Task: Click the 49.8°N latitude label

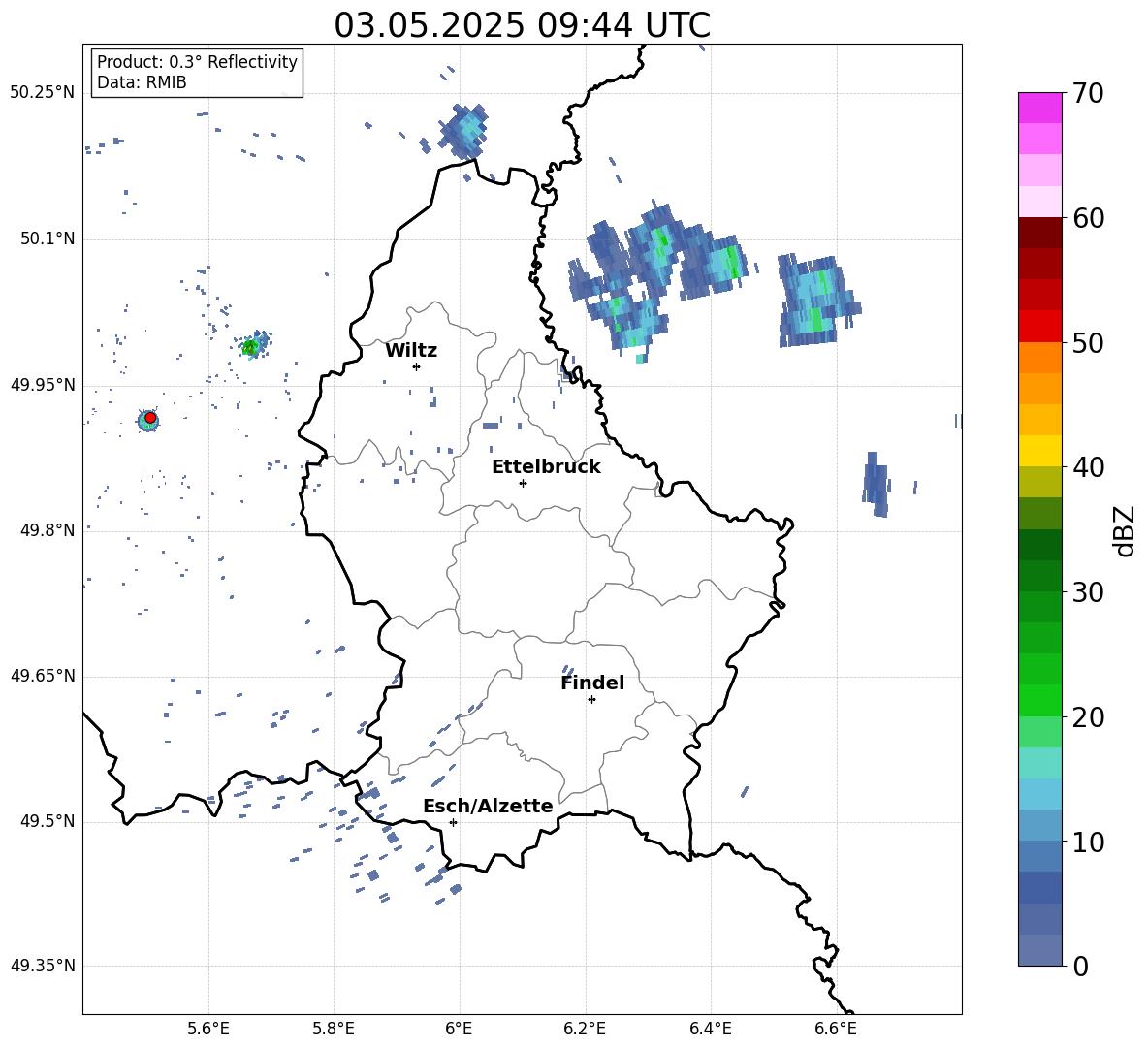Action: point(48,530)
